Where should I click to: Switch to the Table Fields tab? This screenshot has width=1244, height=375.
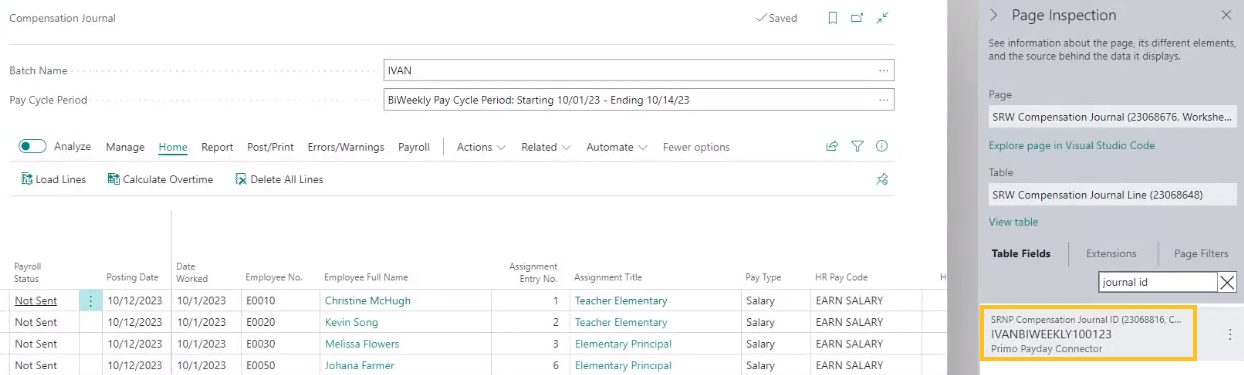pyautogui.click(x=1020, y=254)
